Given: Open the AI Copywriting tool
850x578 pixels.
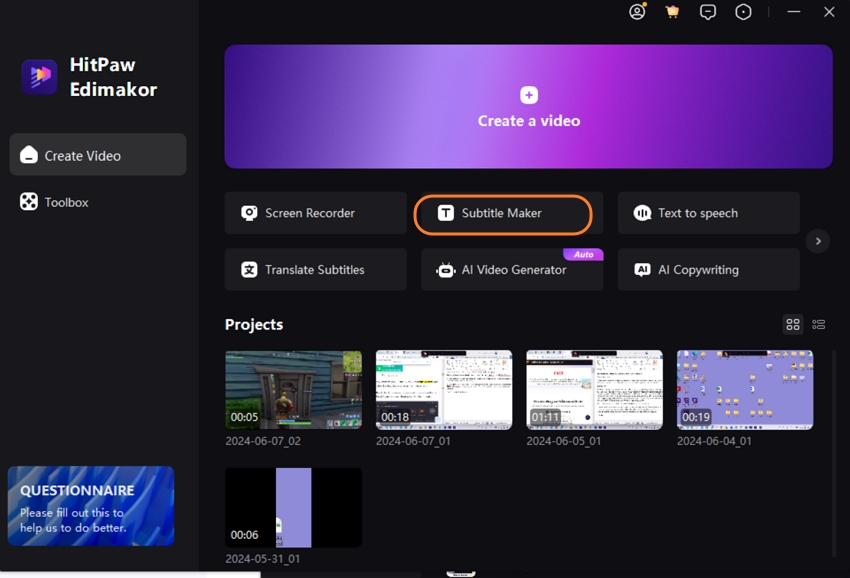Looking at the screenshot, I should coord(708,269).
